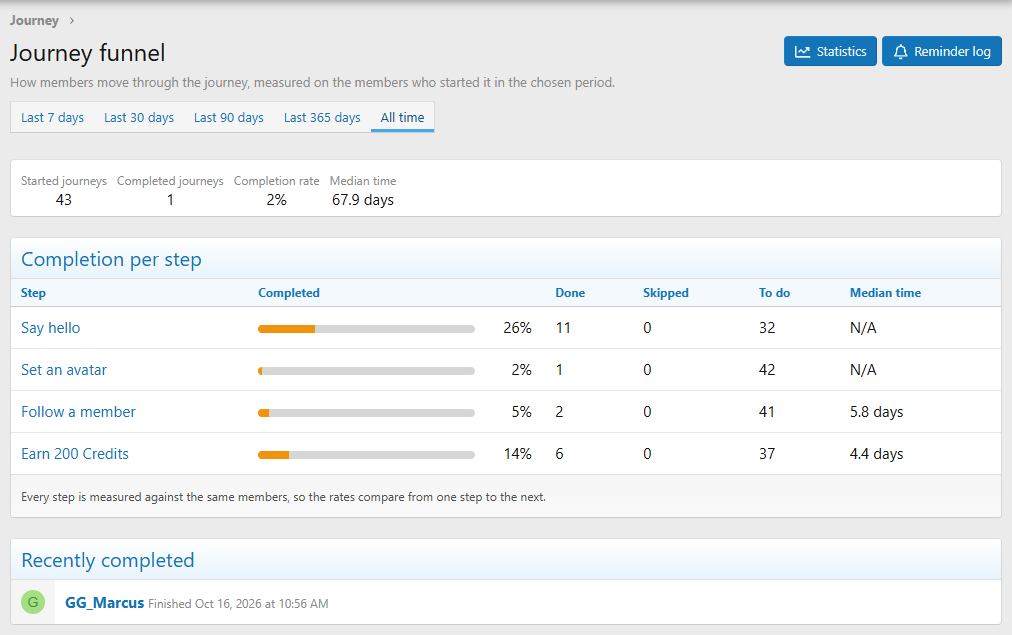Screen dimensions: 1012x635
Task: Click the Median time column header
Action: click(x=885, y=293)
